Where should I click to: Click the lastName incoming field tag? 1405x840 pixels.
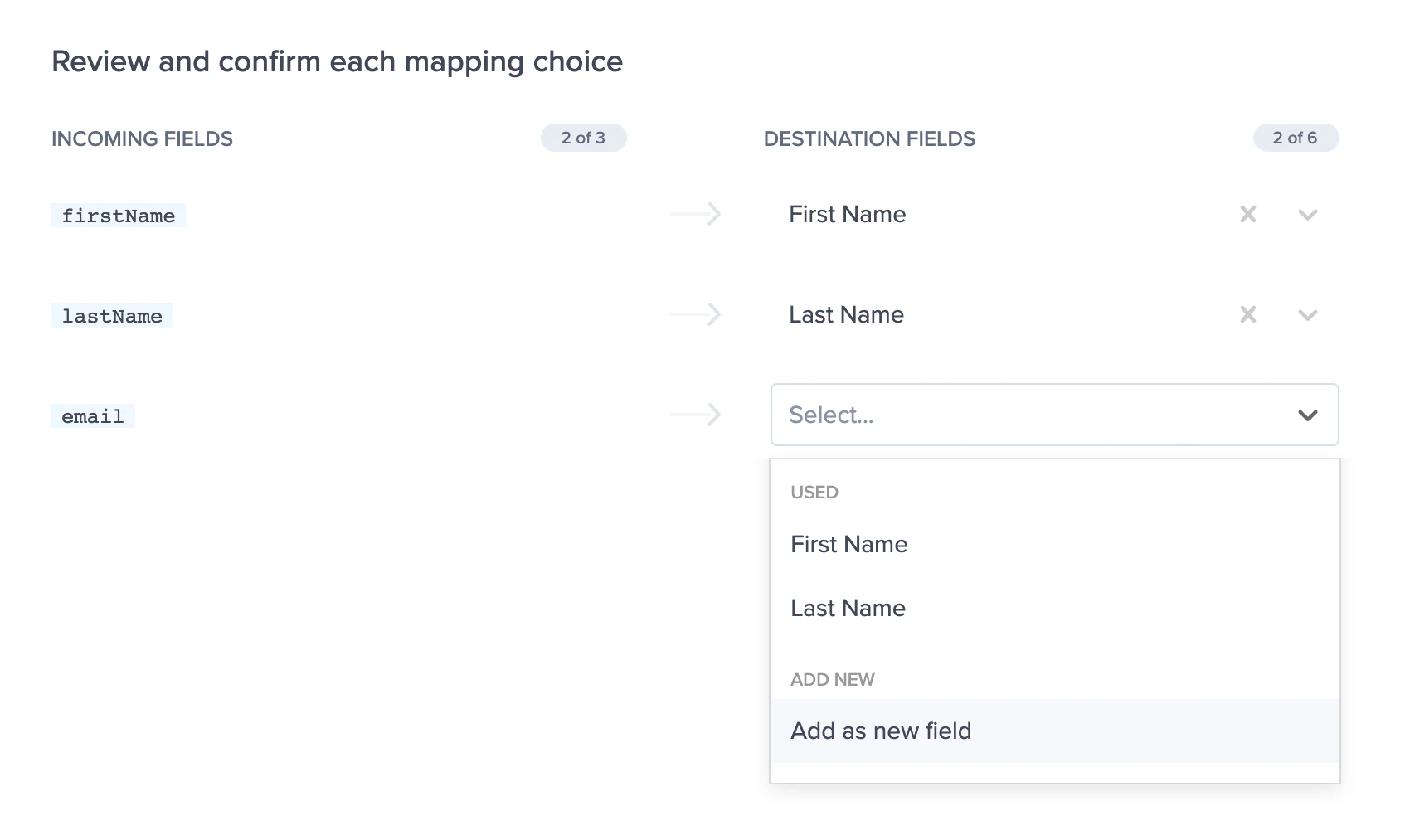pyautogui.click(x=112, y=317)
